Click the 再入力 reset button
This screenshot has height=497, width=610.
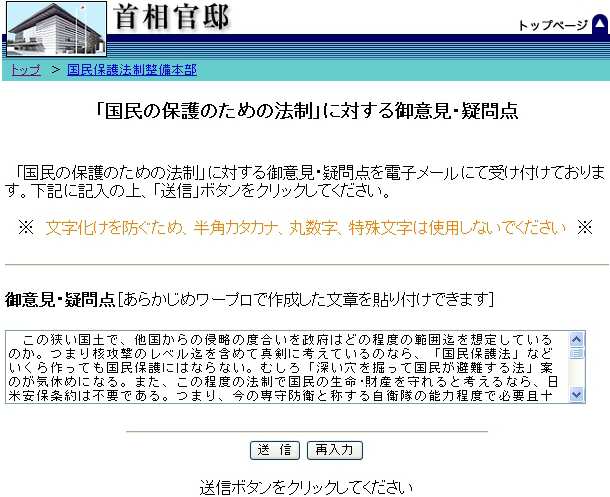tap(335, 450)
